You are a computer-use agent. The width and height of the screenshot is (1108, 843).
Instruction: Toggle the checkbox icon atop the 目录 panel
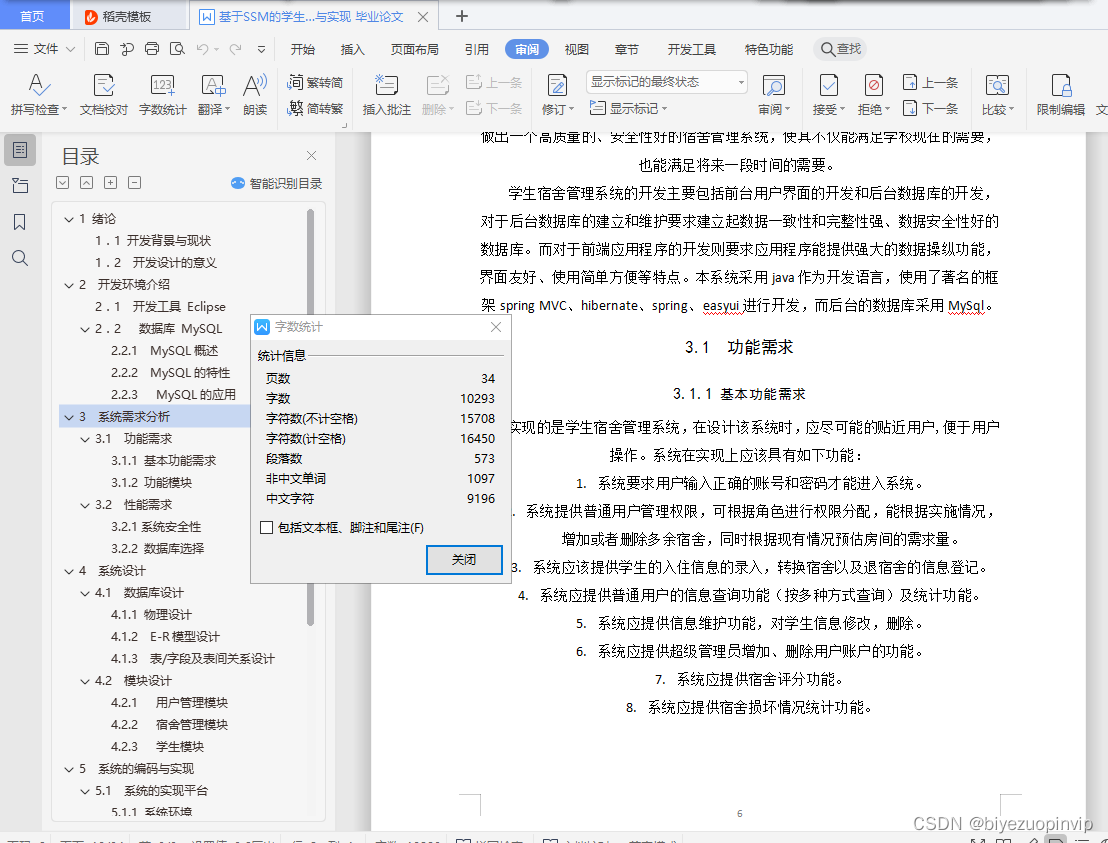pyautogui.click(x=63, y=182)
